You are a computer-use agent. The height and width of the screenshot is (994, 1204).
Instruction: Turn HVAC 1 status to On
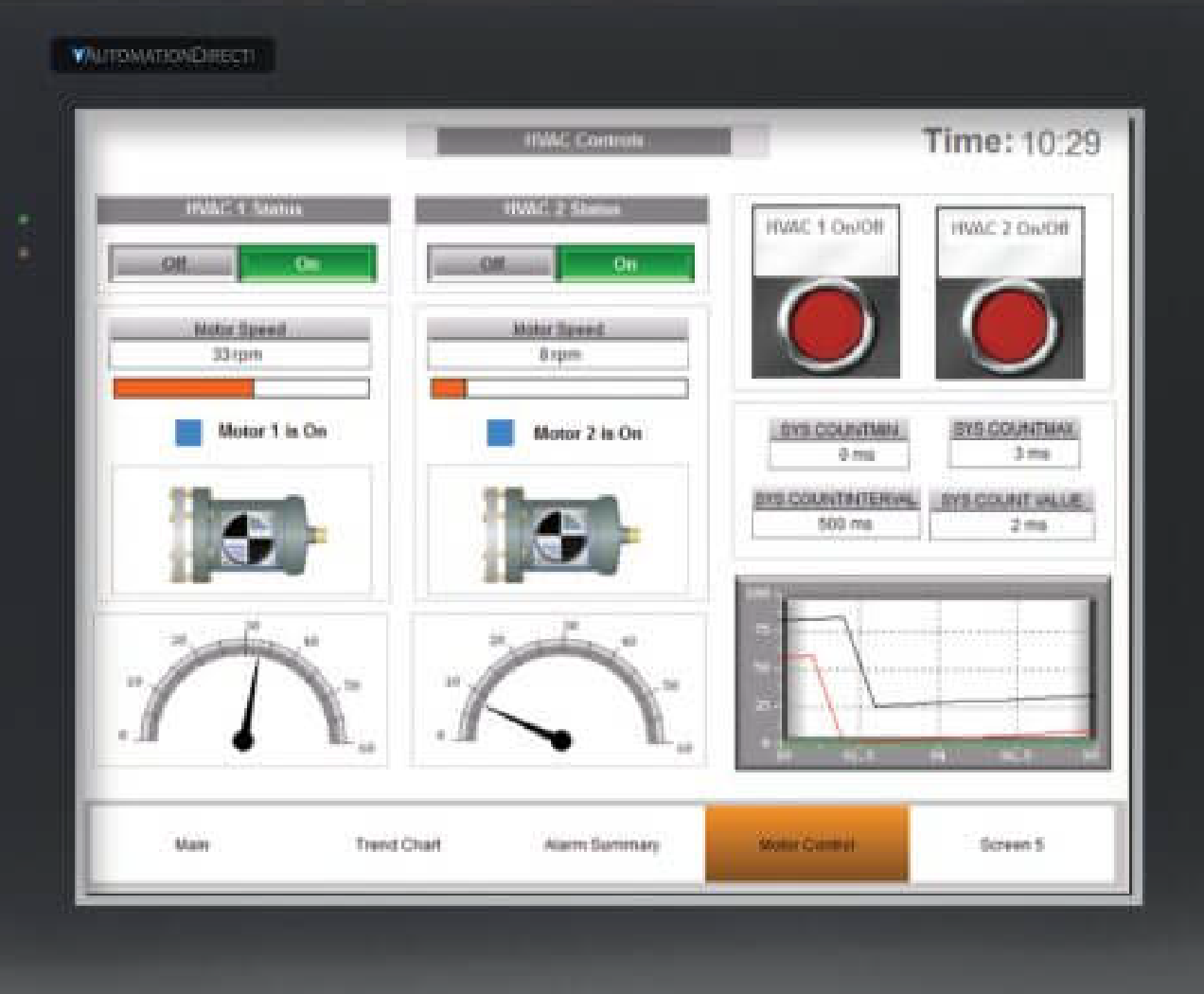308,263
